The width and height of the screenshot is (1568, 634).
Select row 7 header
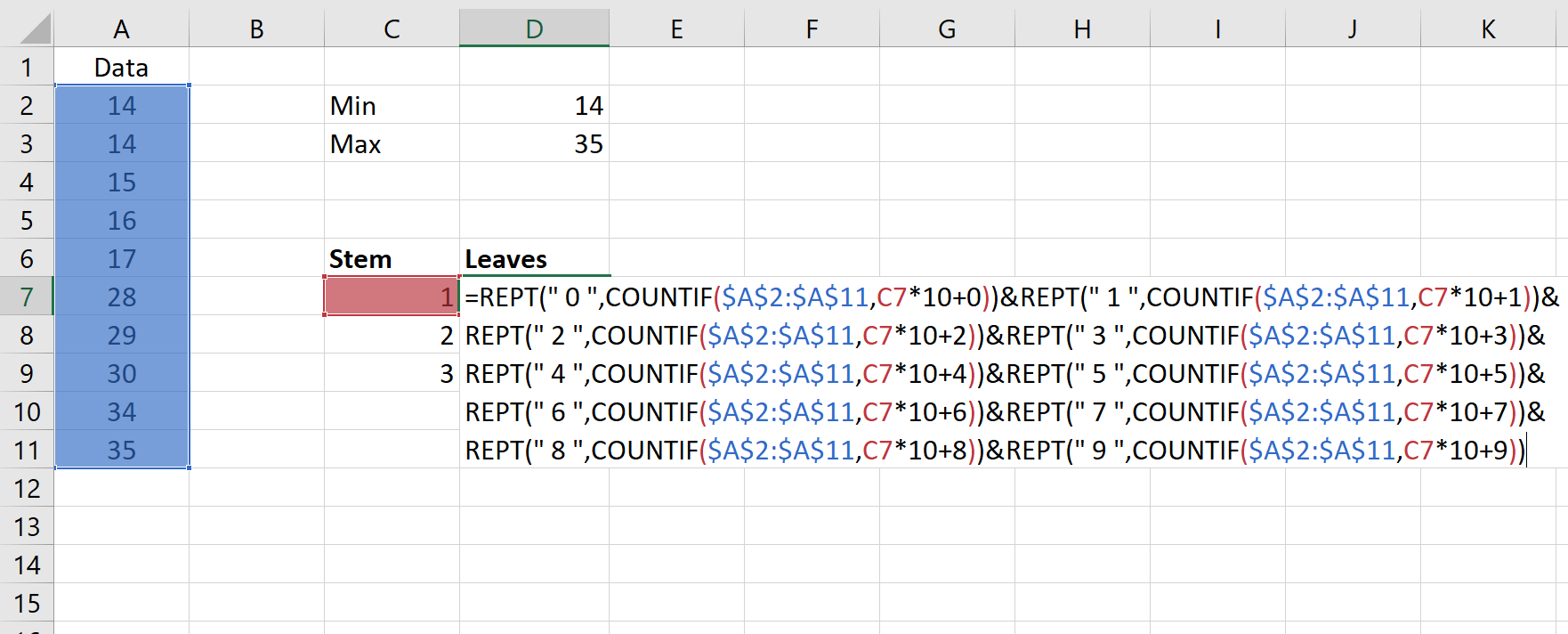coord(27,297)
